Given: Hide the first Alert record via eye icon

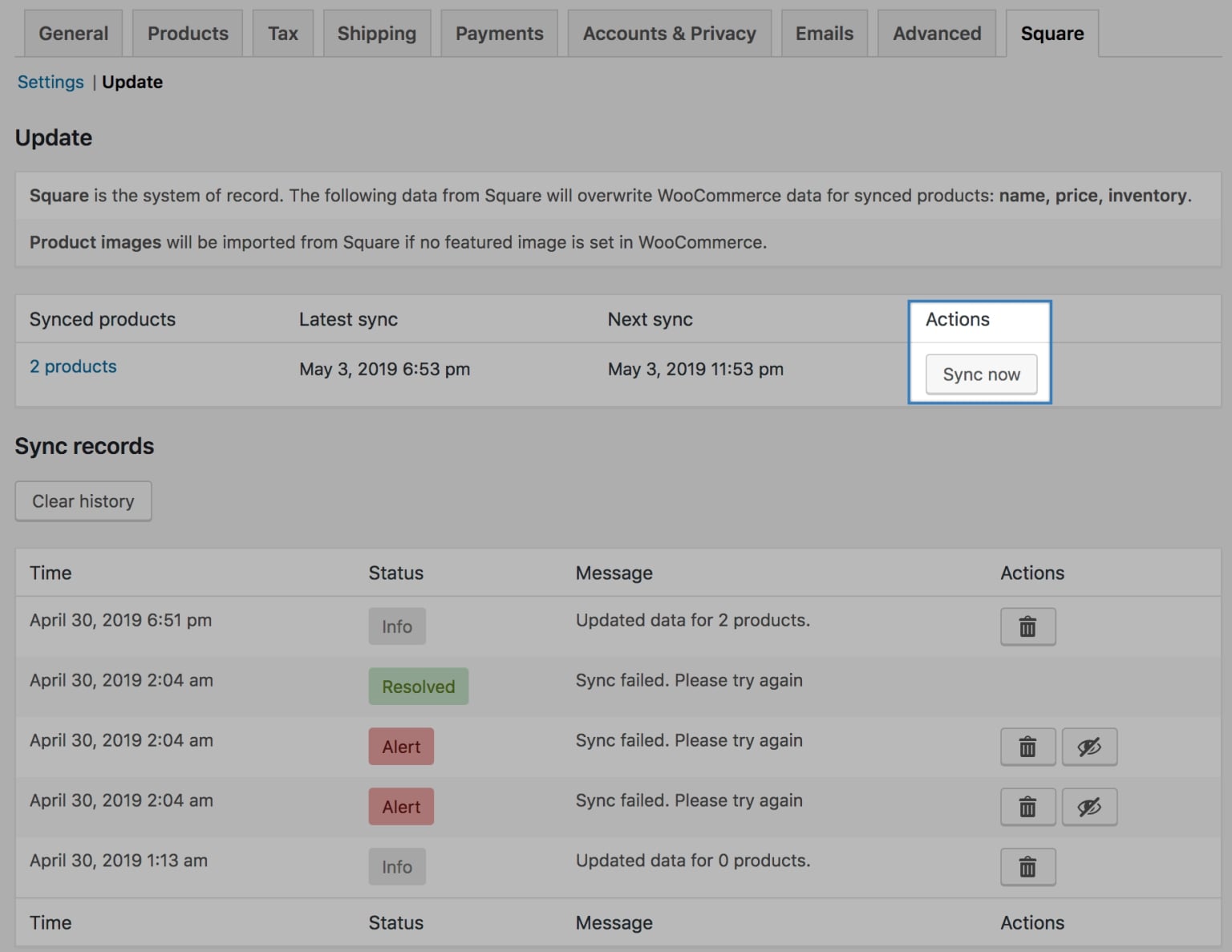Looking at the screenshot, I should (1088, 747).
